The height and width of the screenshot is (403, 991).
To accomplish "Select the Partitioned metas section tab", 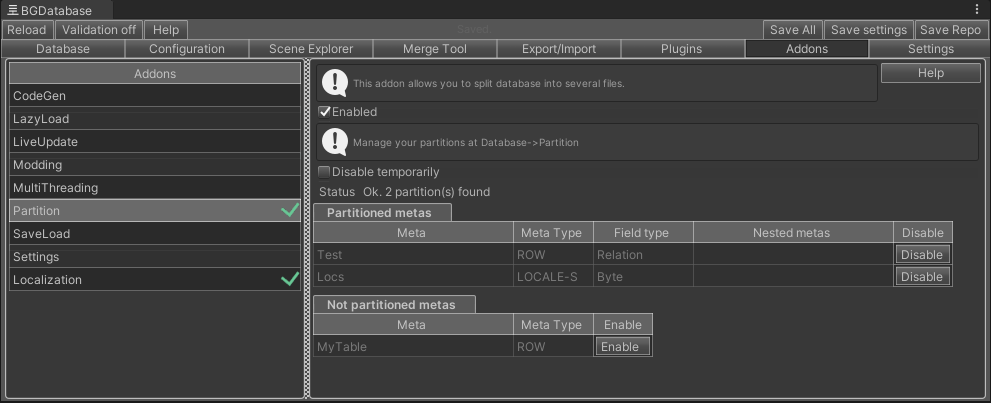I will (x=380, y=213).
